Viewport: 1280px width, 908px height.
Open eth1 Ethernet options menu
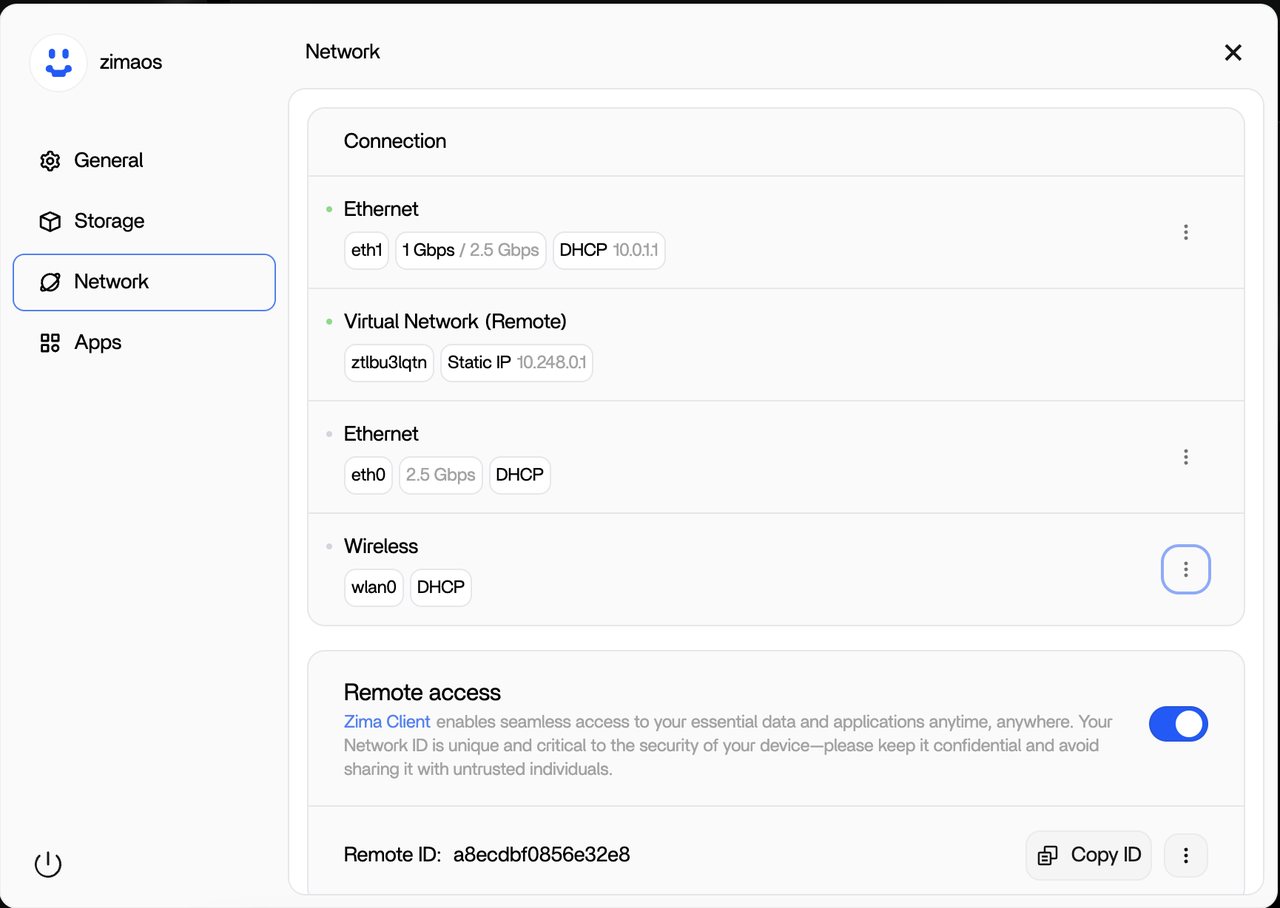(1185, 232)
